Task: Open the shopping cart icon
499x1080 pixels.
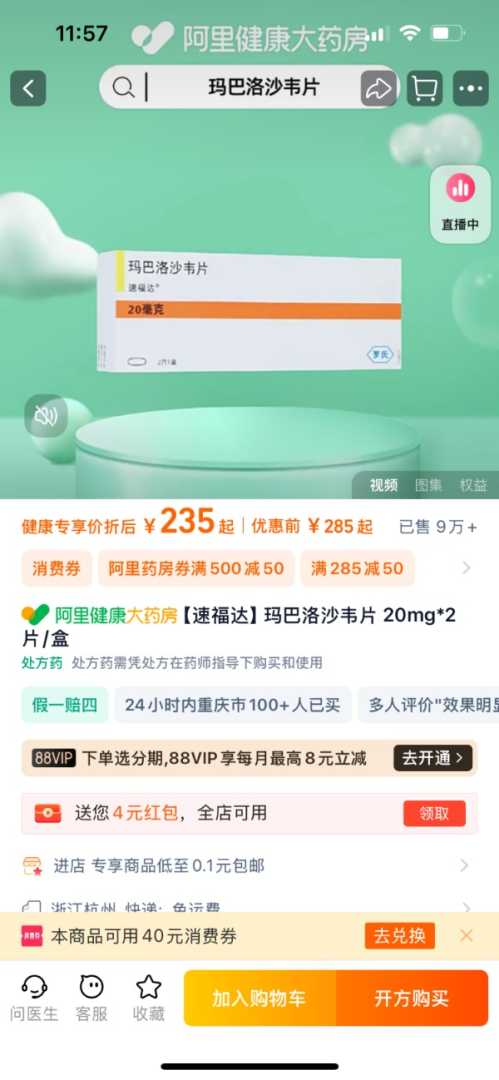Action: click(425, 88)
